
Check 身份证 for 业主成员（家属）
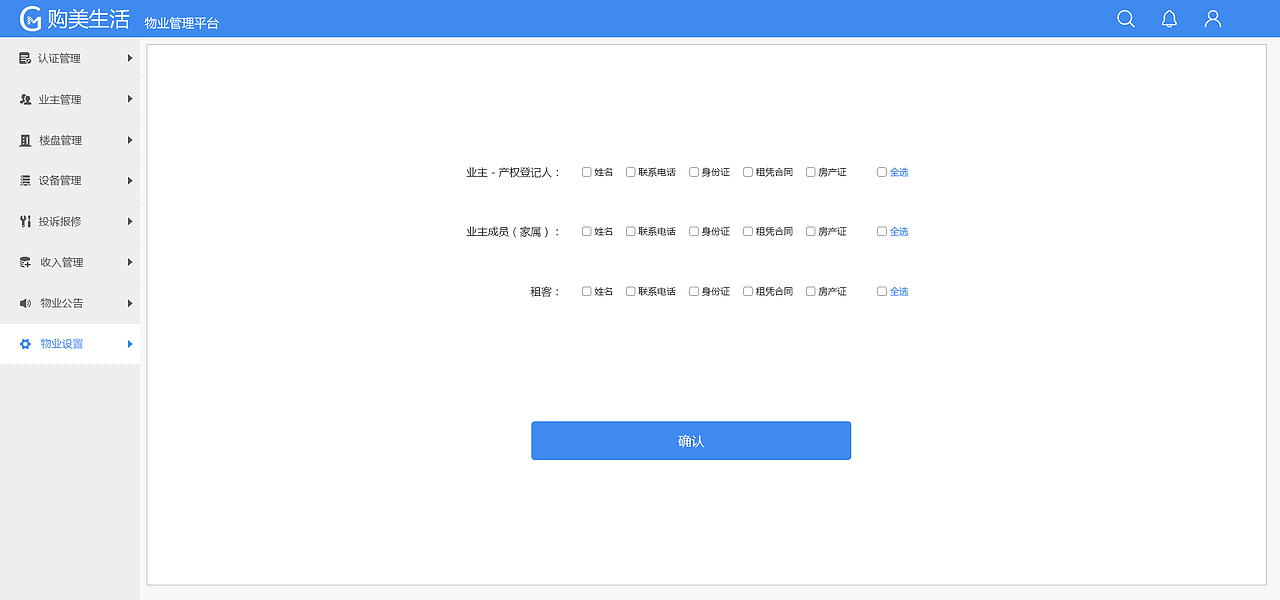click(x=694, y=231)
